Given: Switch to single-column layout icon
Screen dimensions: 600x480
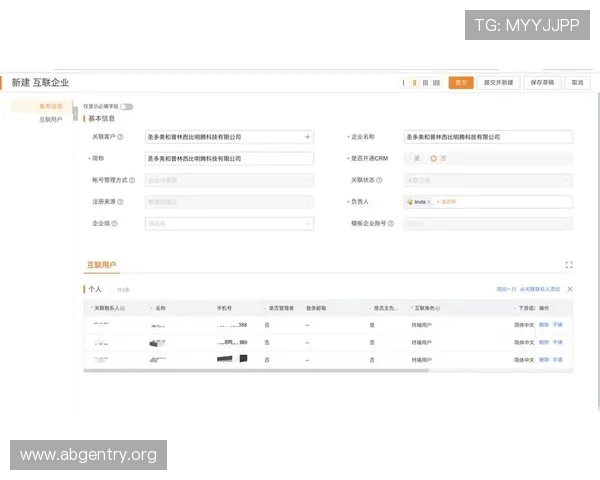Looking at the screenshot, I should 403,83.
